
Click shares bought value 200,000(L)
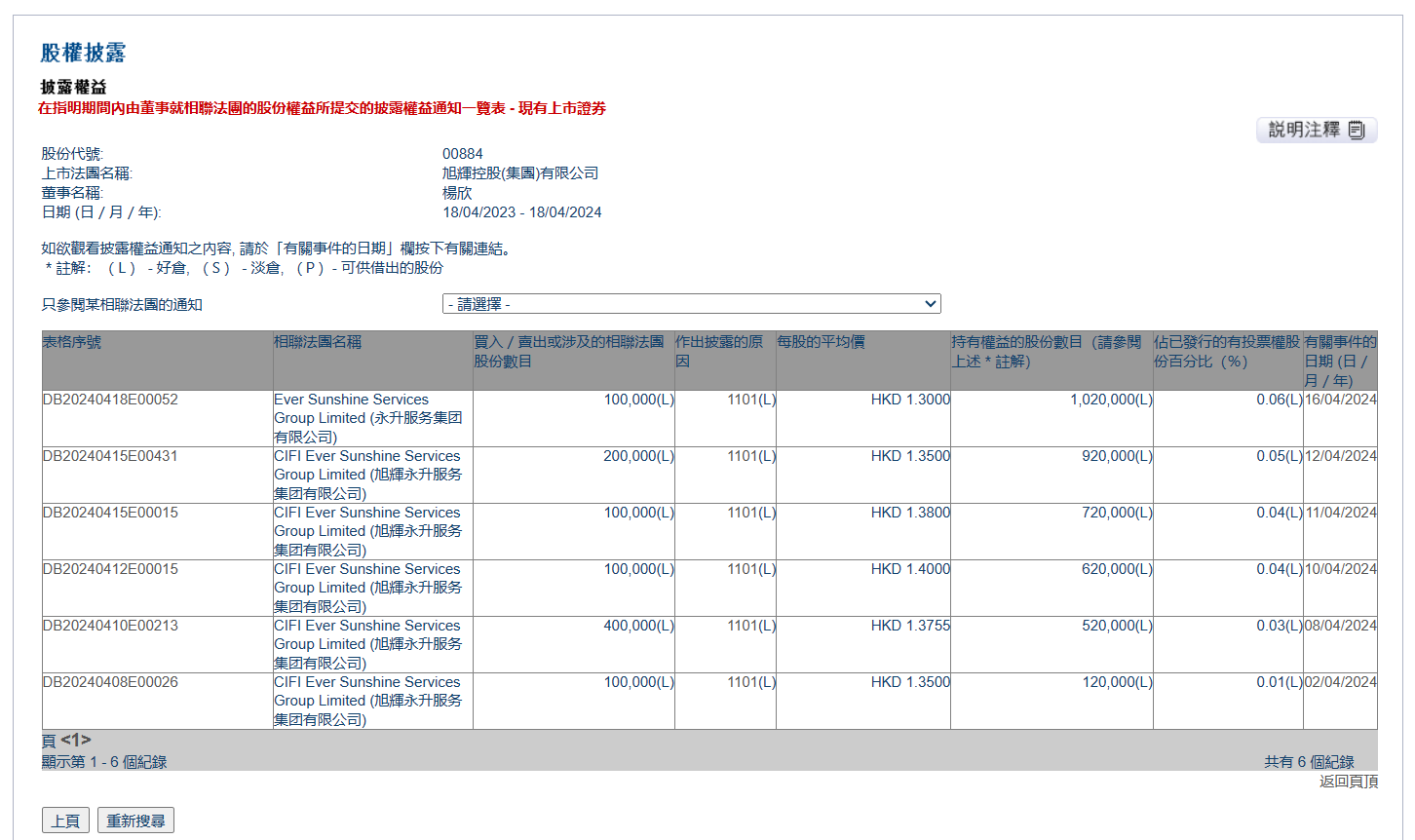click(x=638, y=456)
